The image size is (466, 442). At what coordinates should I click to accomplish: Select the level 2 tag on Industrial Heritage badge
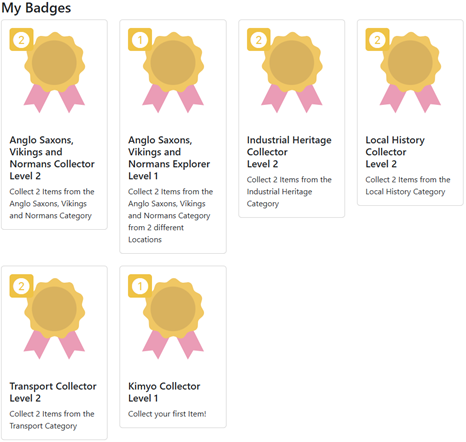[259, 40]
